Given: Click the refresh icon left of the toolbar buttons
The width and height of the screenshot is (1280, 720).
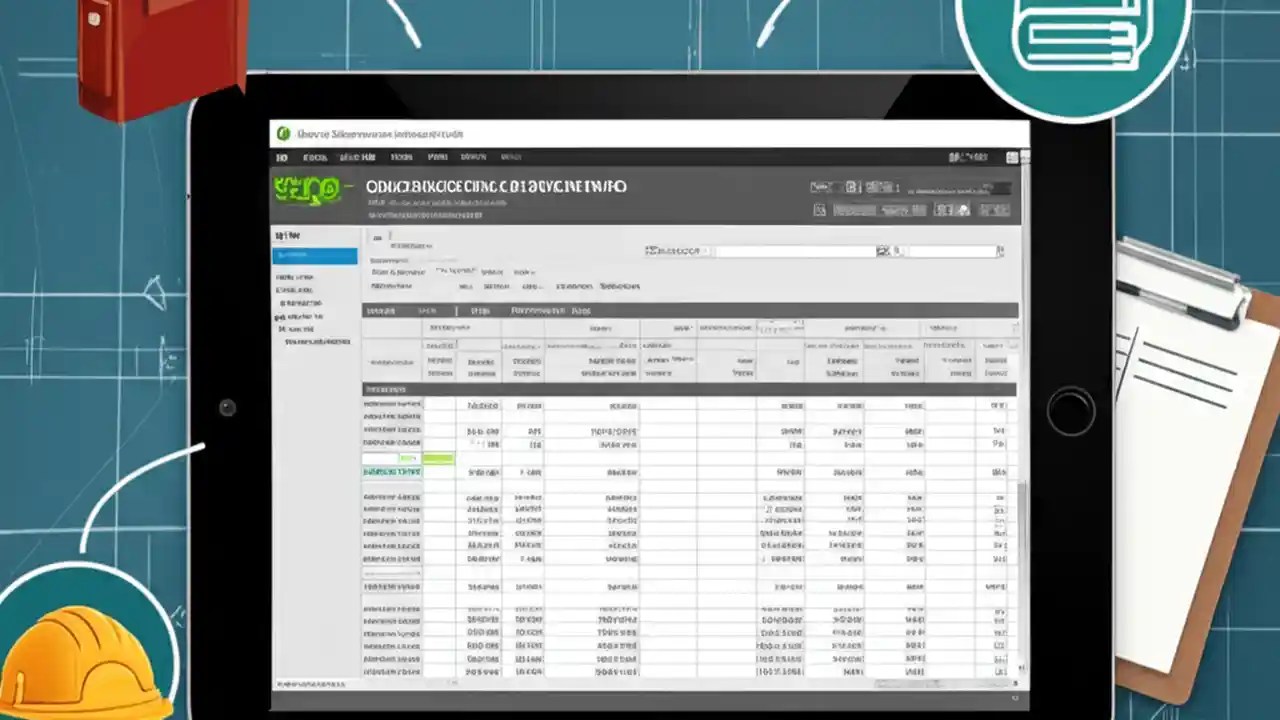Looking at the screenshot, I should coord(821,210).
